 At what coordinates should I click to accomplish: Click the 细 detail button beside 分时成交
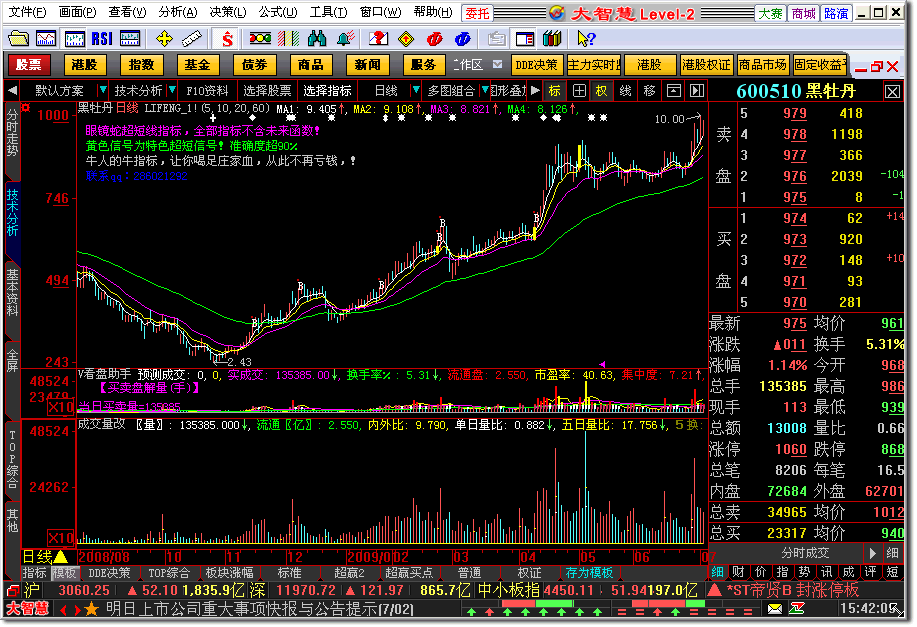(892, 553)
